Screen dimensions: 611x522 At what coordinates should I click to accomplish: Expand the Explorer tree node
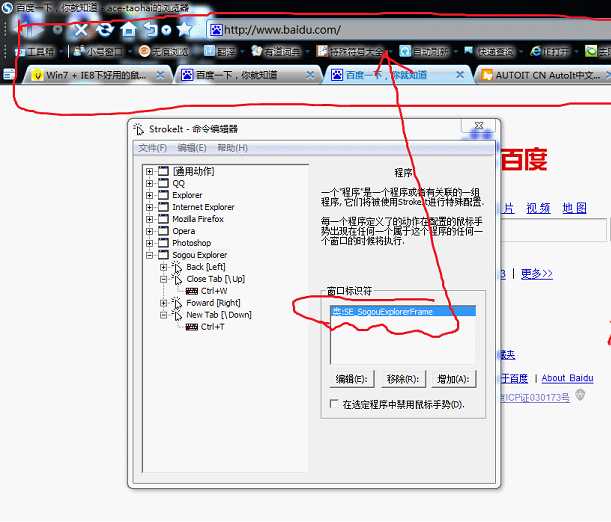[x=149, y=196]
